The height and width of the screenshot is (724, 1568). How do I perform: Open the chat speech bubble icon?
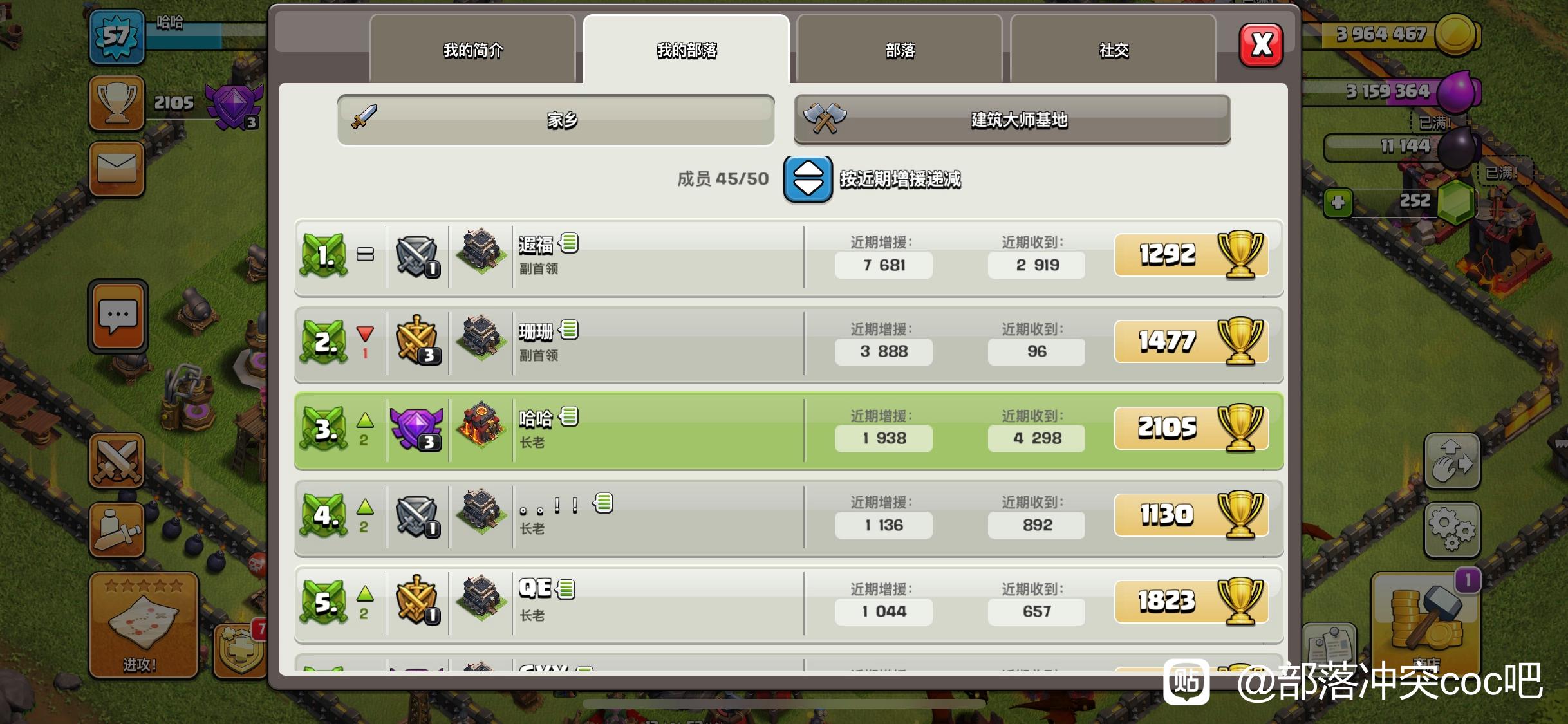tap(118, 316)
